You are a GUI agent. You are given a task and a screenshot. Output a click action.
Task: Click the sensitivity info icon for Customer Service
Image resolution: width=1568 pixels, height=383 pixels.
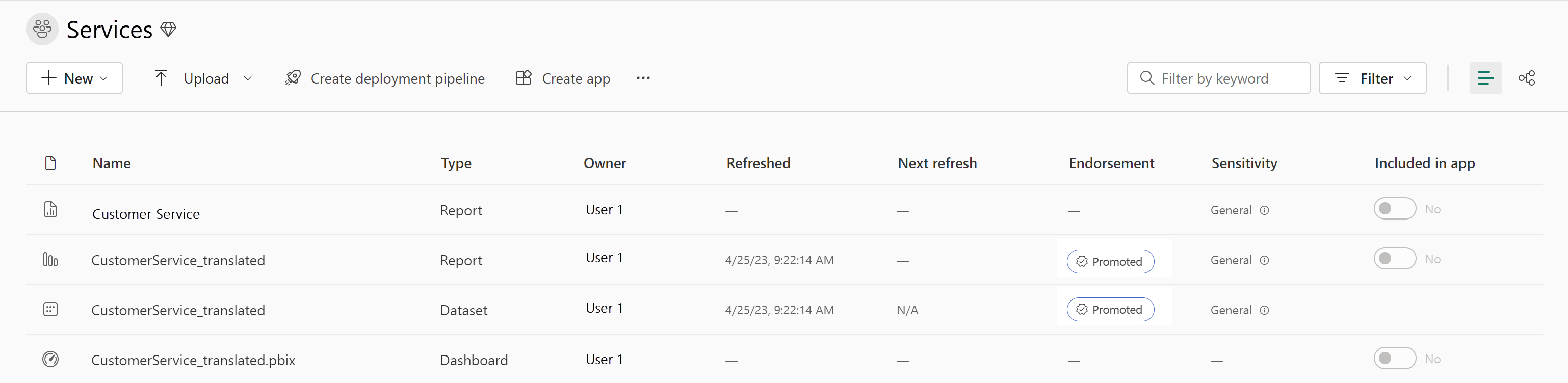(1264, 210)
